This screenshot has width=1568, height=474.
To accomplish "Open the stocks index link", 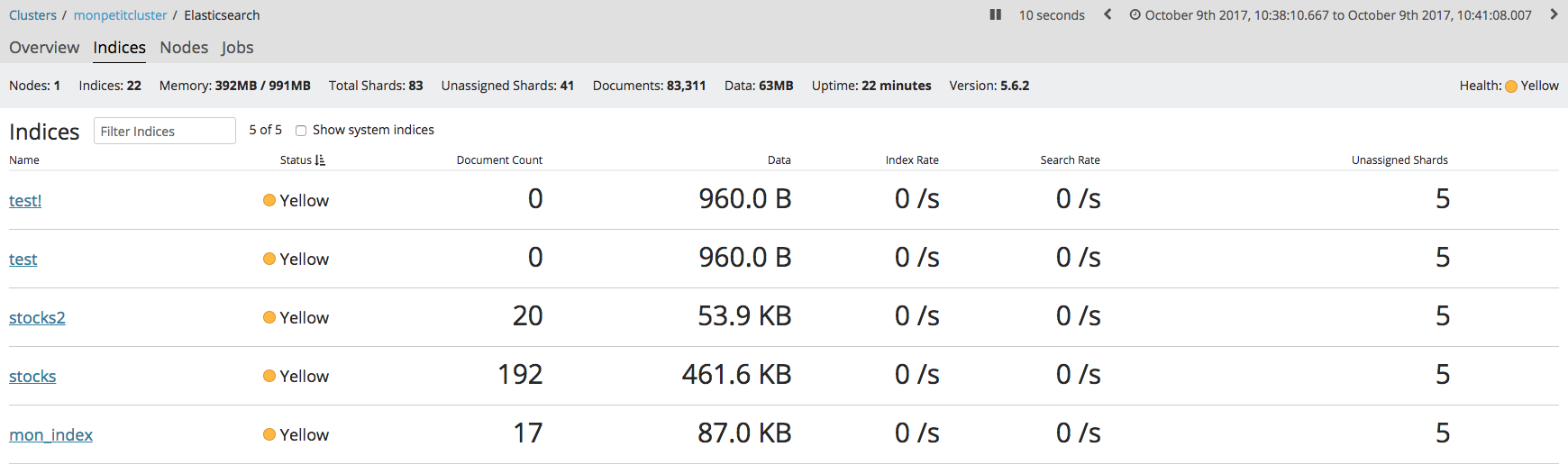I will click(32, 377).
